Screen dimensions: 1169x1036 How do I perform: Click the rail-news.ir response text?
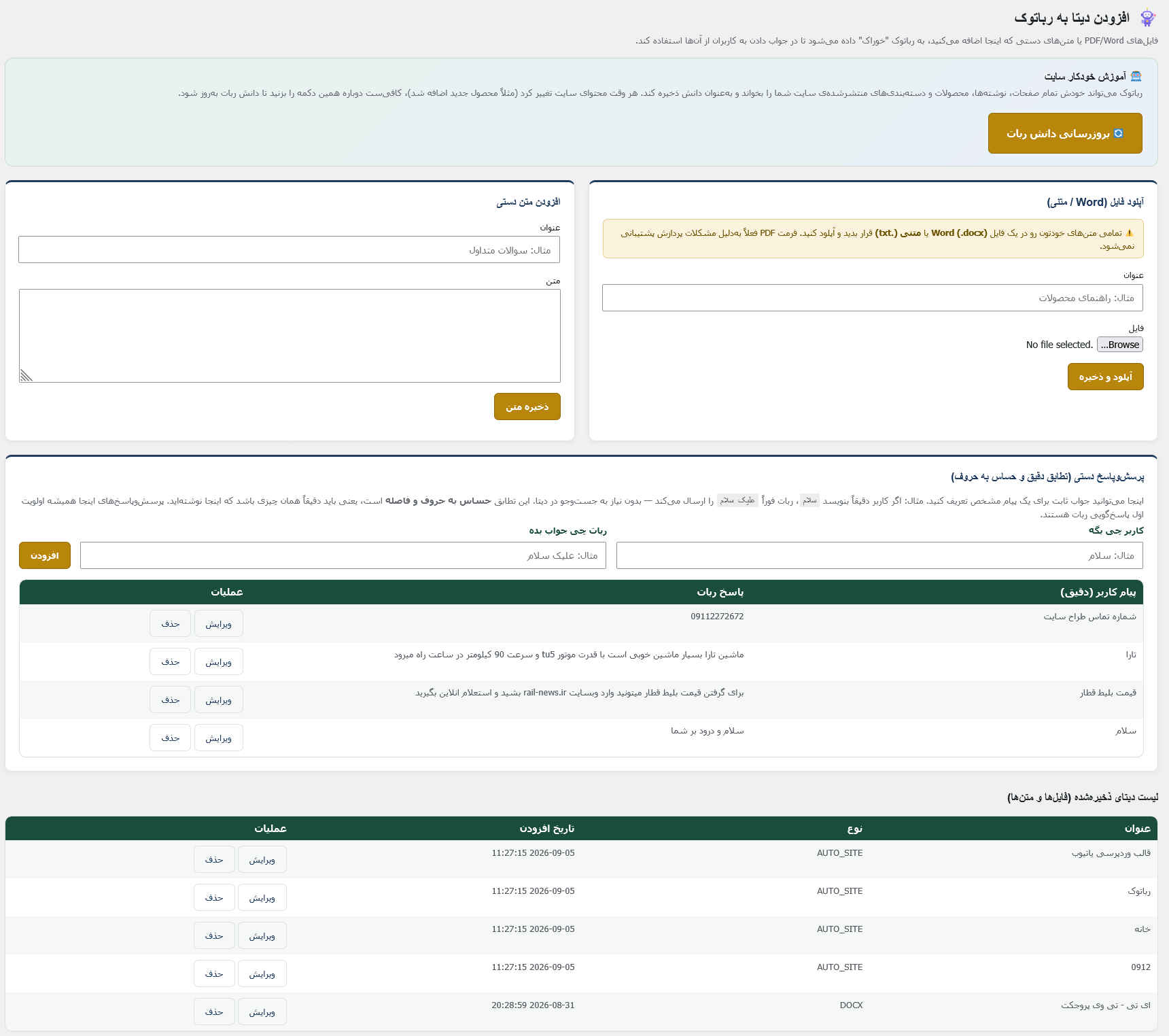coord(580,693)
